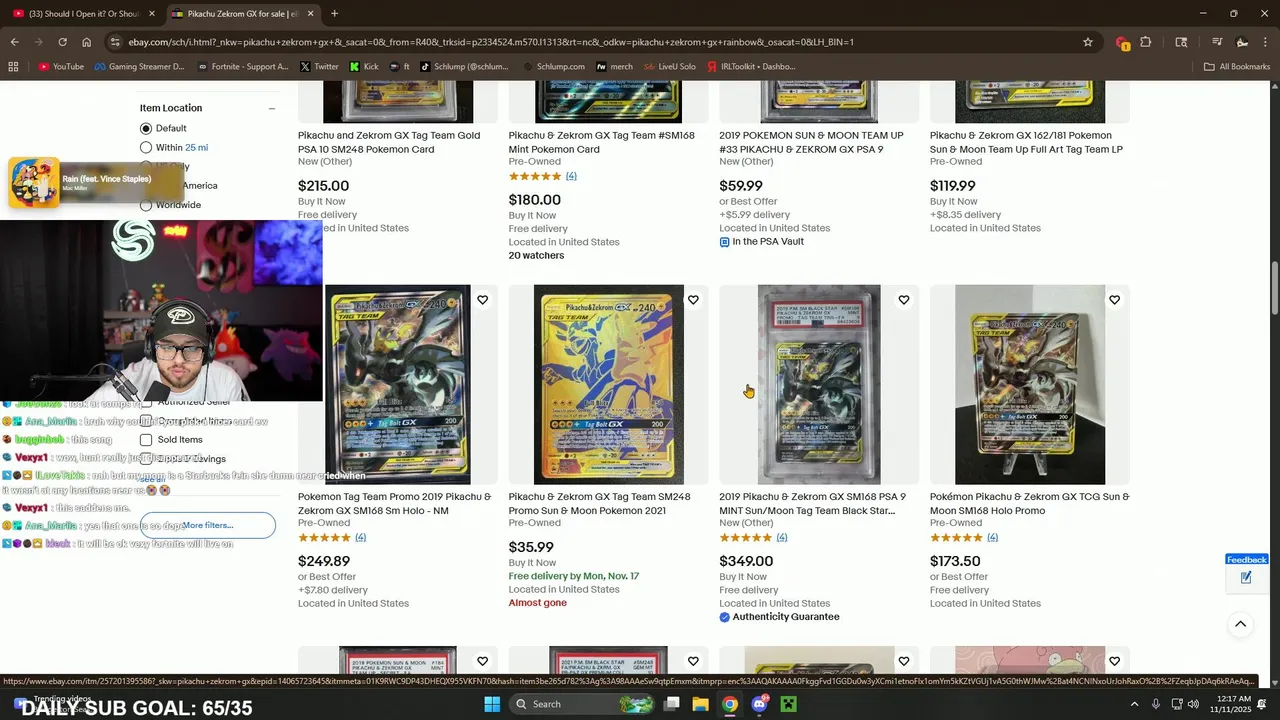Change the 25 mi distance setting
The width and height of the screenshot is (1280, 720).
[x=196, y=148]
